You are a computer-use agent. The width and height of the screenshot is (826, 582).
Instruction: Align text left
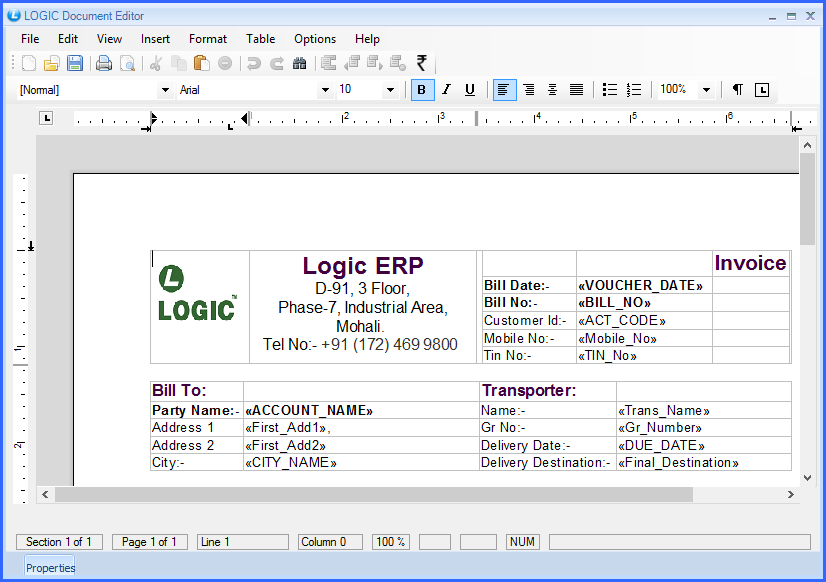[504, 90]
